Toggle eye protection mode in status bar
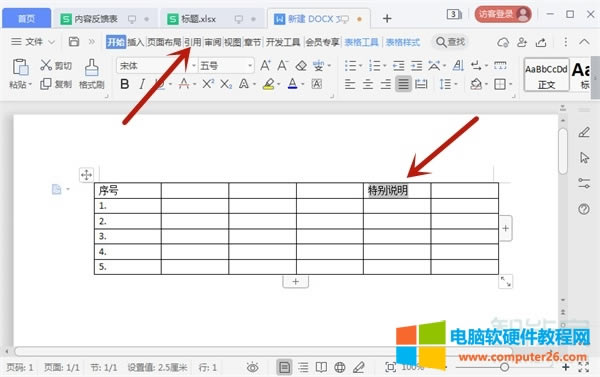The image size is (600, 377). tap(253, 368)
